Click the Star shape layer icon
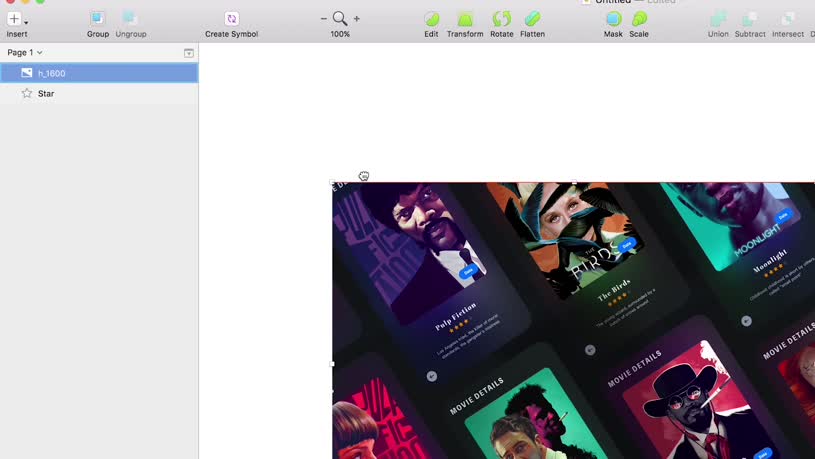The width and height of the screenshot is (815, 459). [27, 94]
